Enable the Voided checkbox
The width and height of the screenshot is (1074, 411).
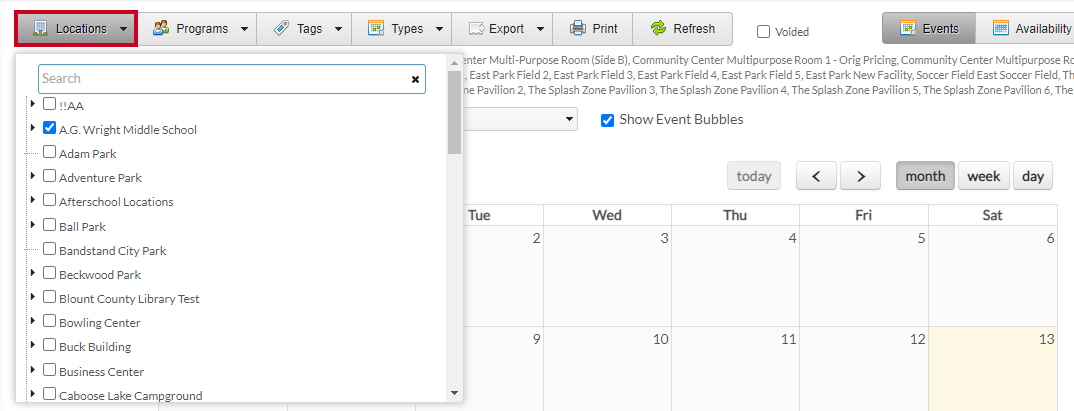pyautogui.click(x=763, y=32)
